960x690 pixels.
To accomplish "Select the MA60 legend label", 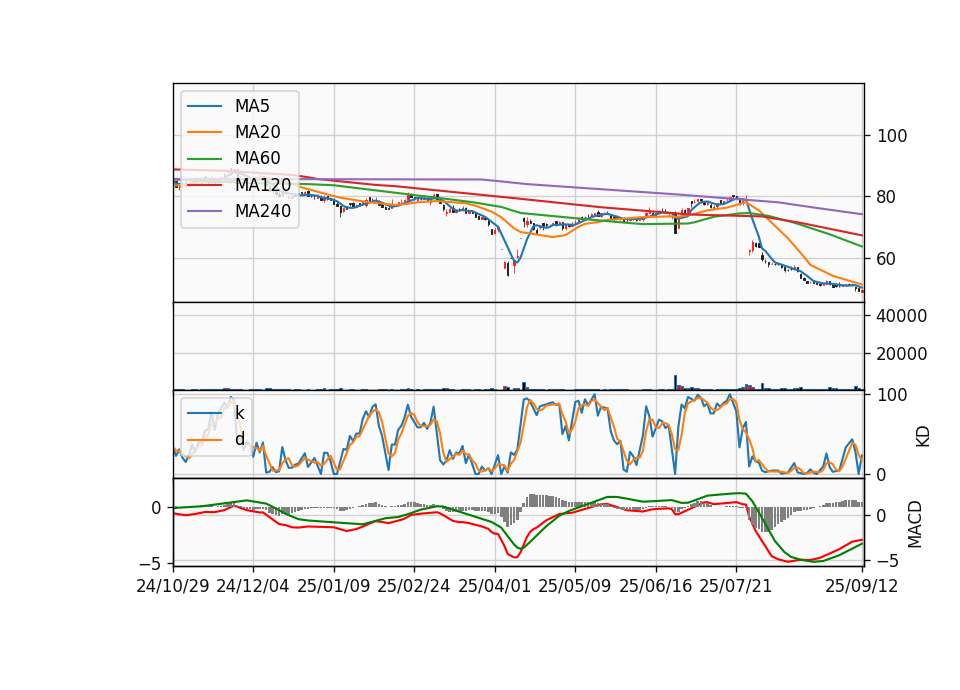I will [257, 158].
